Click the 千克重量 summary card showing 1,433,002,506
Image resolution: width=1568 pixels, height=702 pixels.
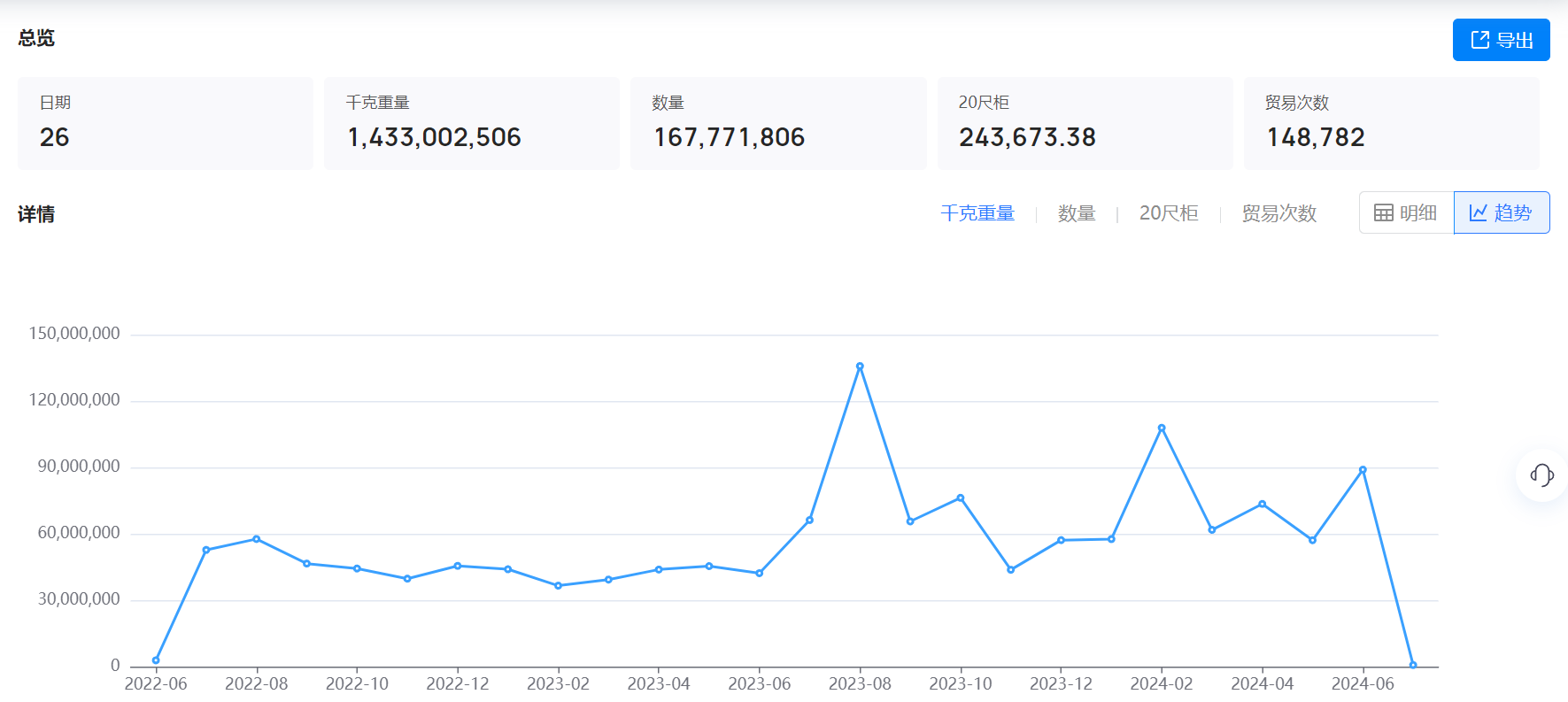471,123
